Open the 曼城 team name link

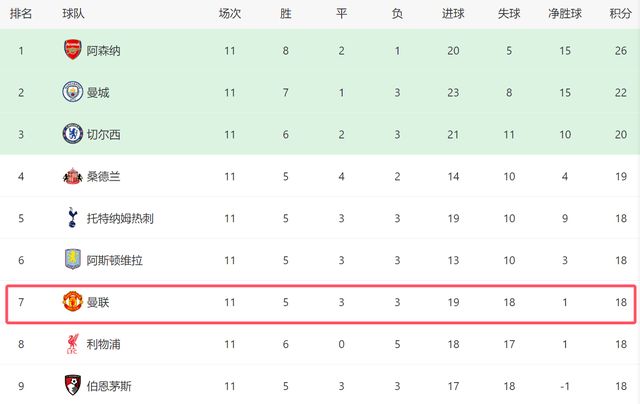[98, 92]
